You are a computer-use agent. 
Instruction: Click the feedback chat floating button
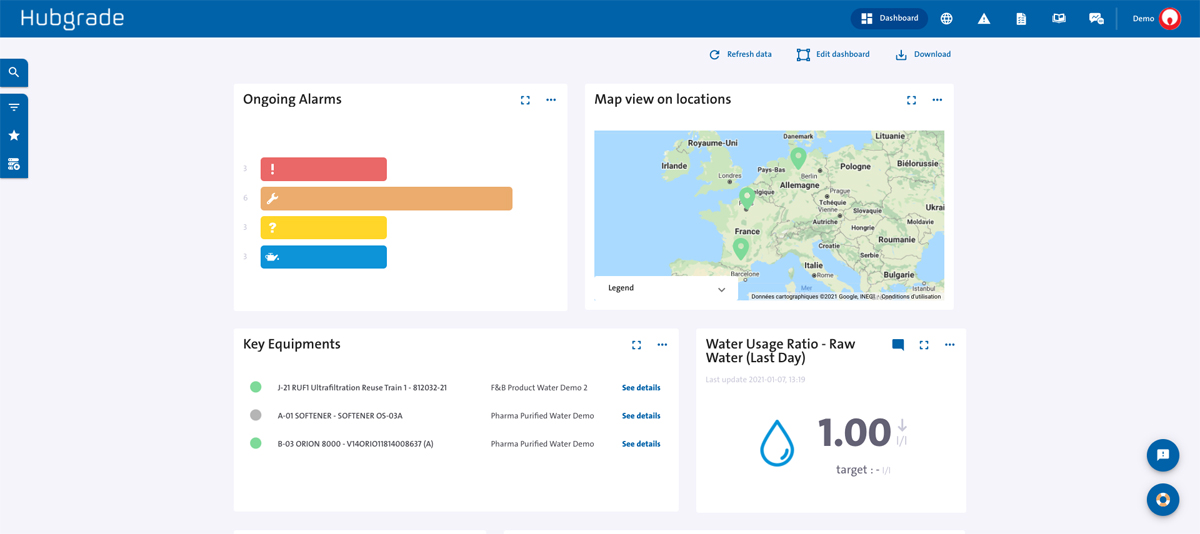[1162, 455]
